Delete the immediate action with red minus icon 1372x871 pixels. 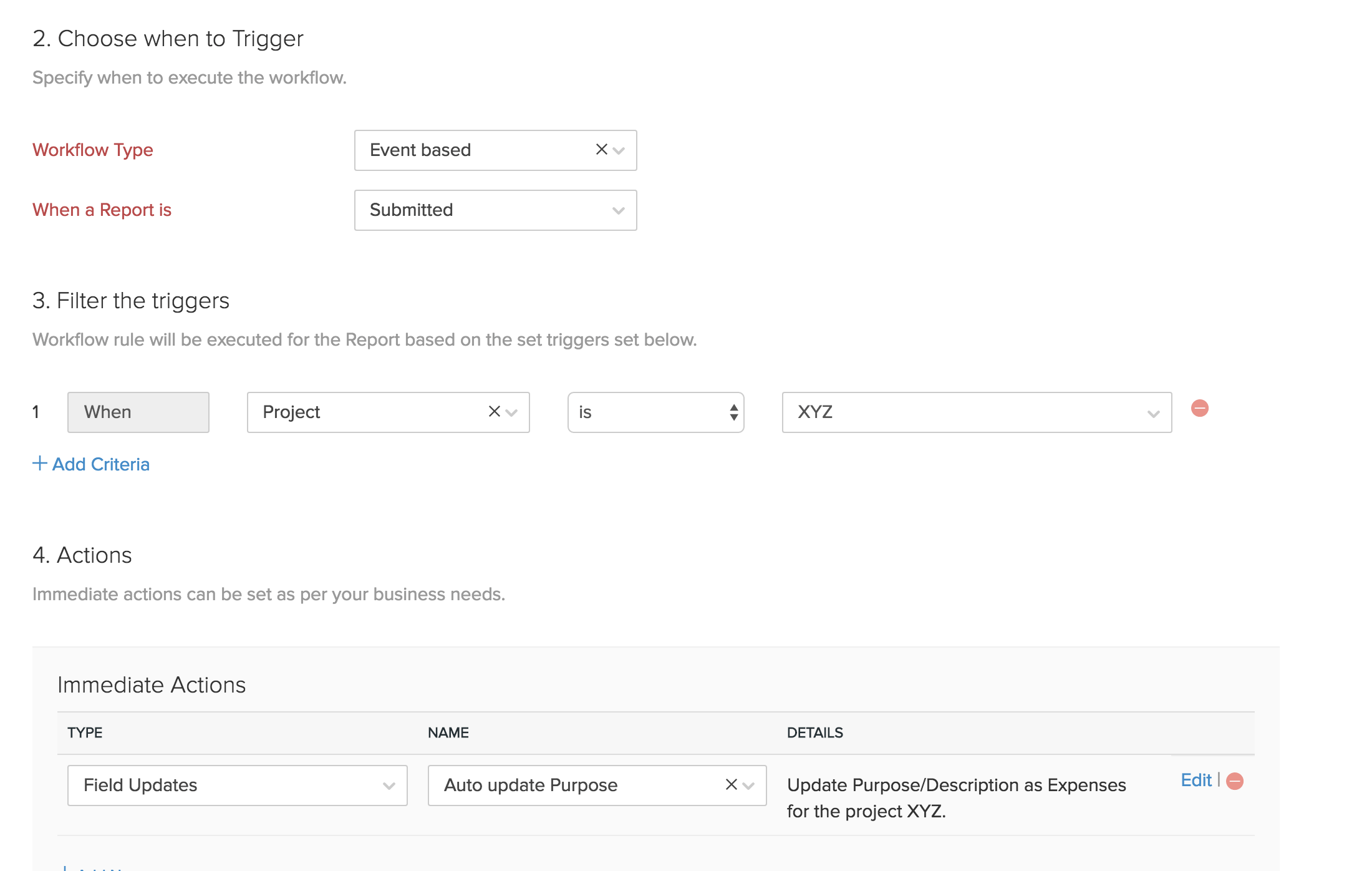(1235, 781)
